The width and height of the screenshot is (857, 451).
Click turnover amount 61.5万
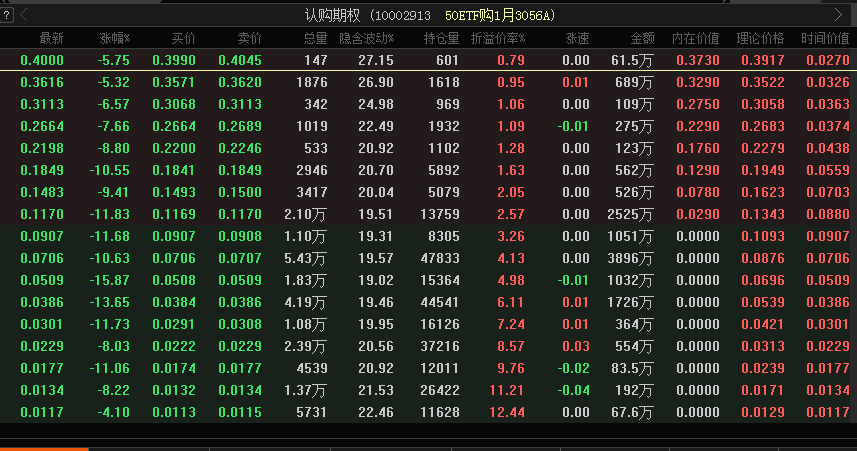coord(632,61)
